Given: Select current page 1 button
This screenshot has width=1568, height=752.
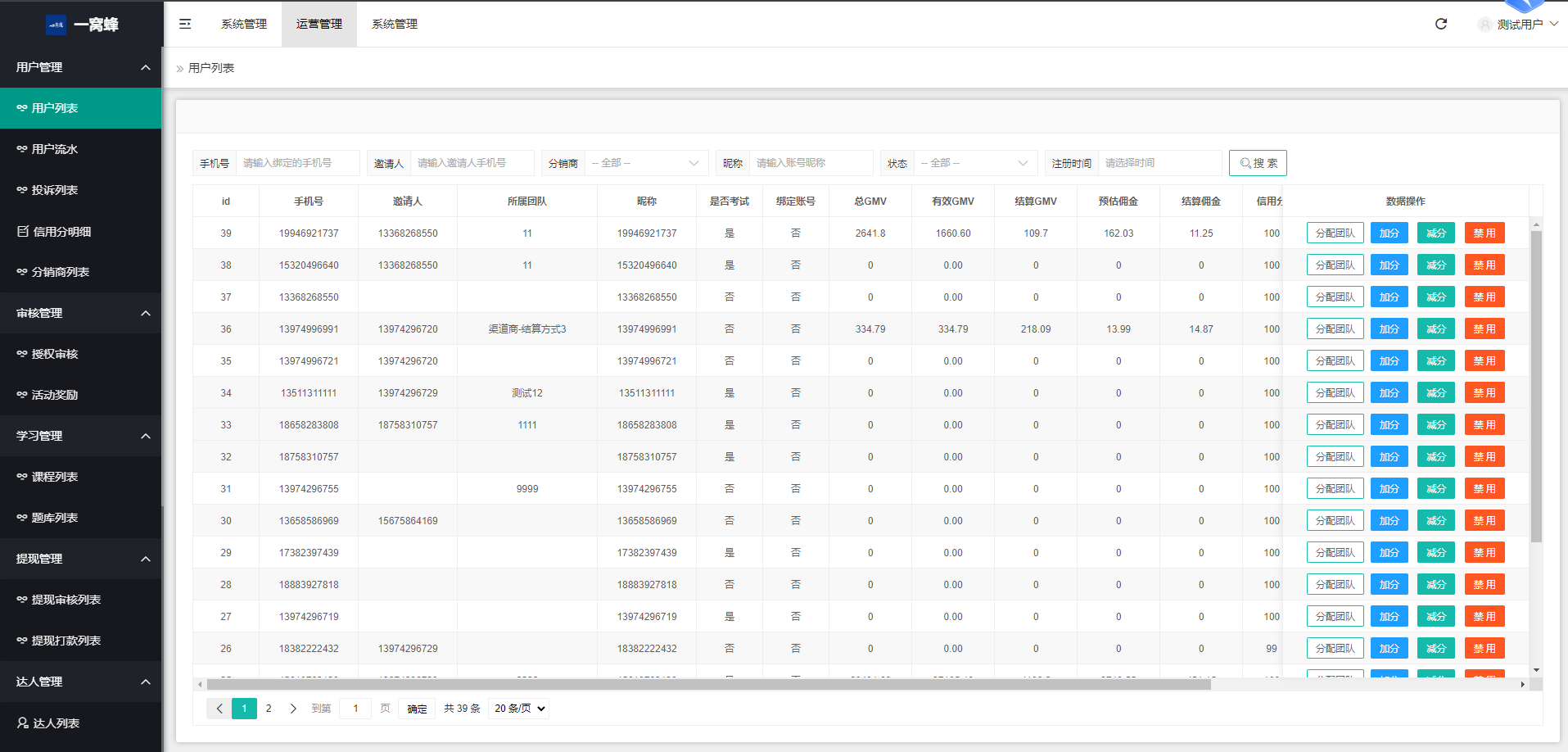Looking at the screenshot, I should pyautogui.click(x=244, y=709).
